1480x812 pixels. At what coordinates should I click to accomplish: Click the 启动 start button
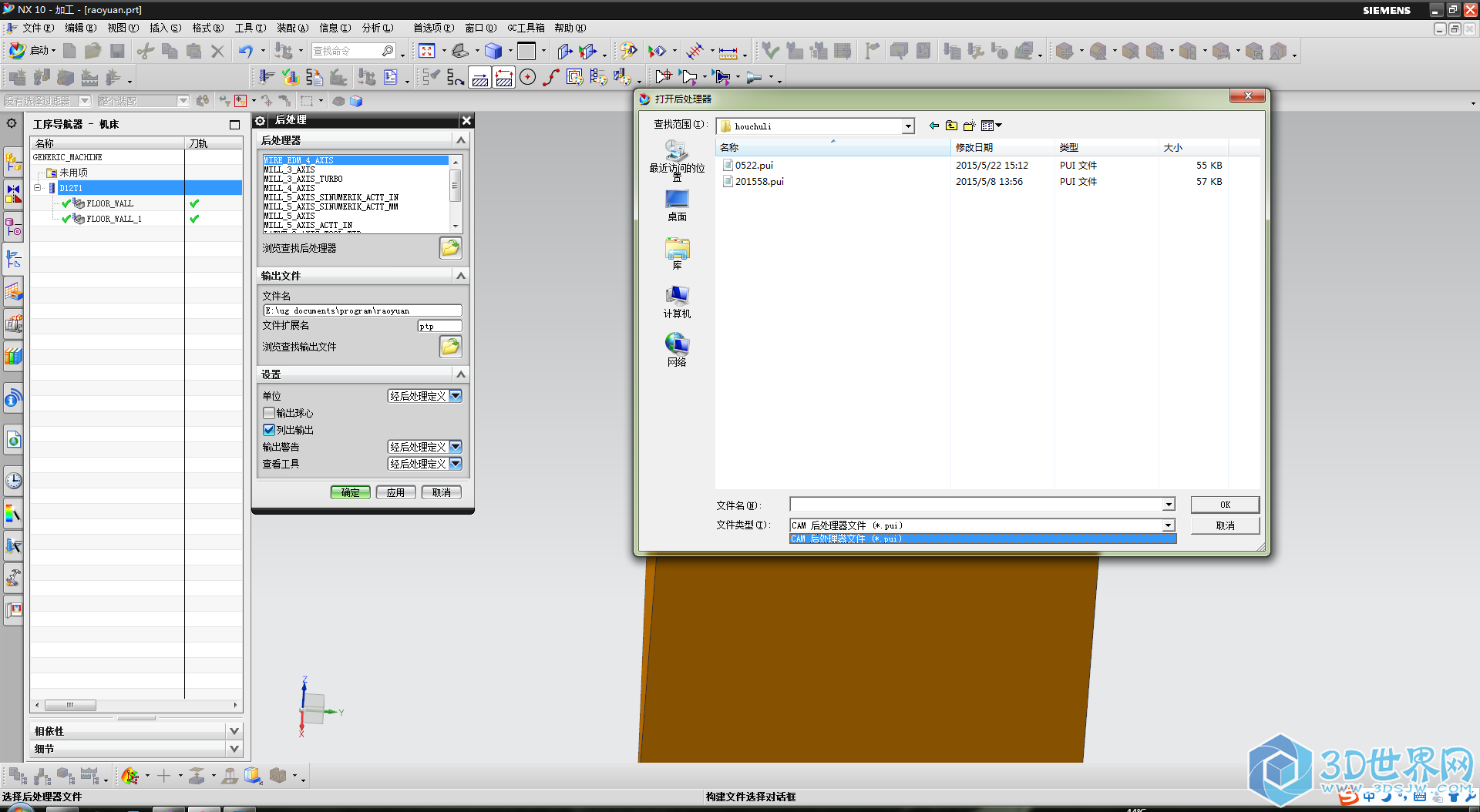(32, 51)
